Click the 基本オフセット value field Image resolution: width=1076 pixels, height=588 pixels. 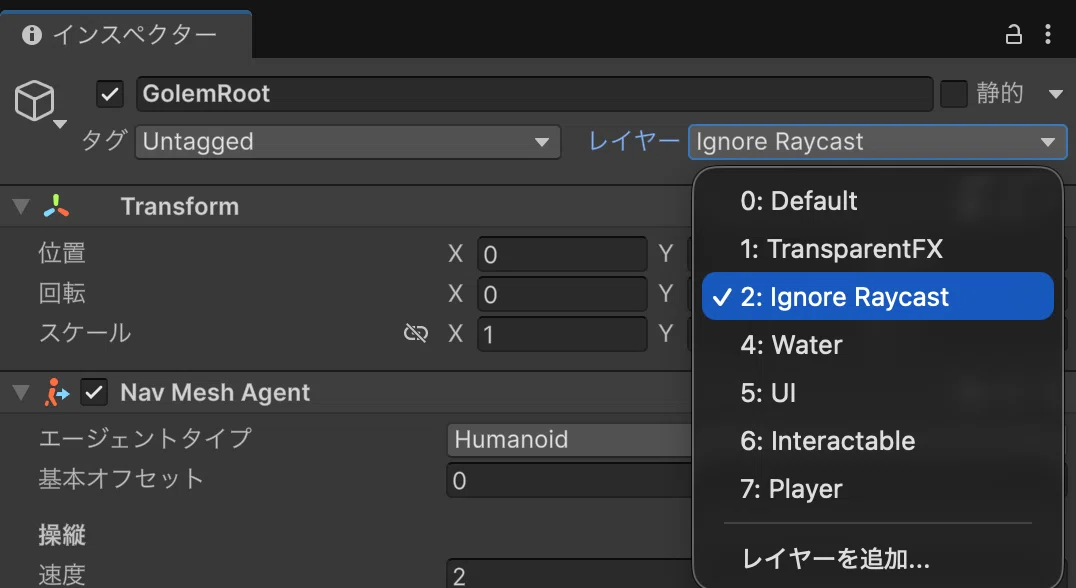tap(570, 480)
